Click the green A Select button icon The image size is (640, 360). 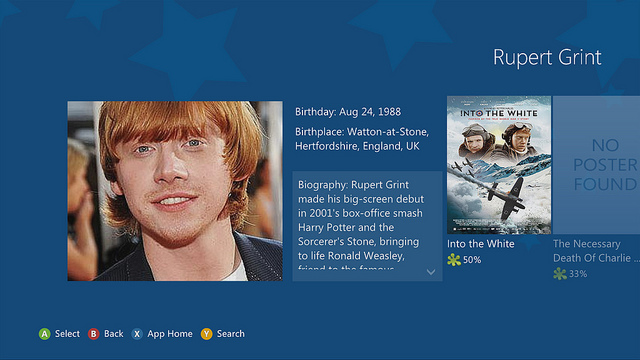[x=44, y=334]
